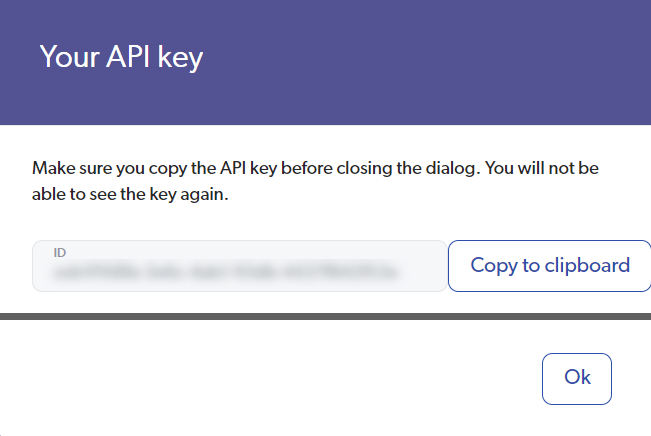Screen dimensions: 651x436
Task: Confirm the dialog with the Ok button
Action: (x=577, y=378)
